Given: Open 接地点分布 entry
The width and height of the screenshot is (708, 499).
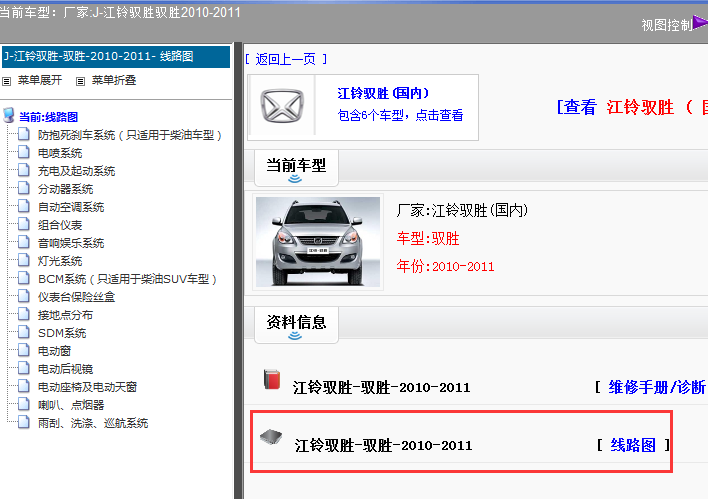Looking at the screenshot, I should (65, 315).
